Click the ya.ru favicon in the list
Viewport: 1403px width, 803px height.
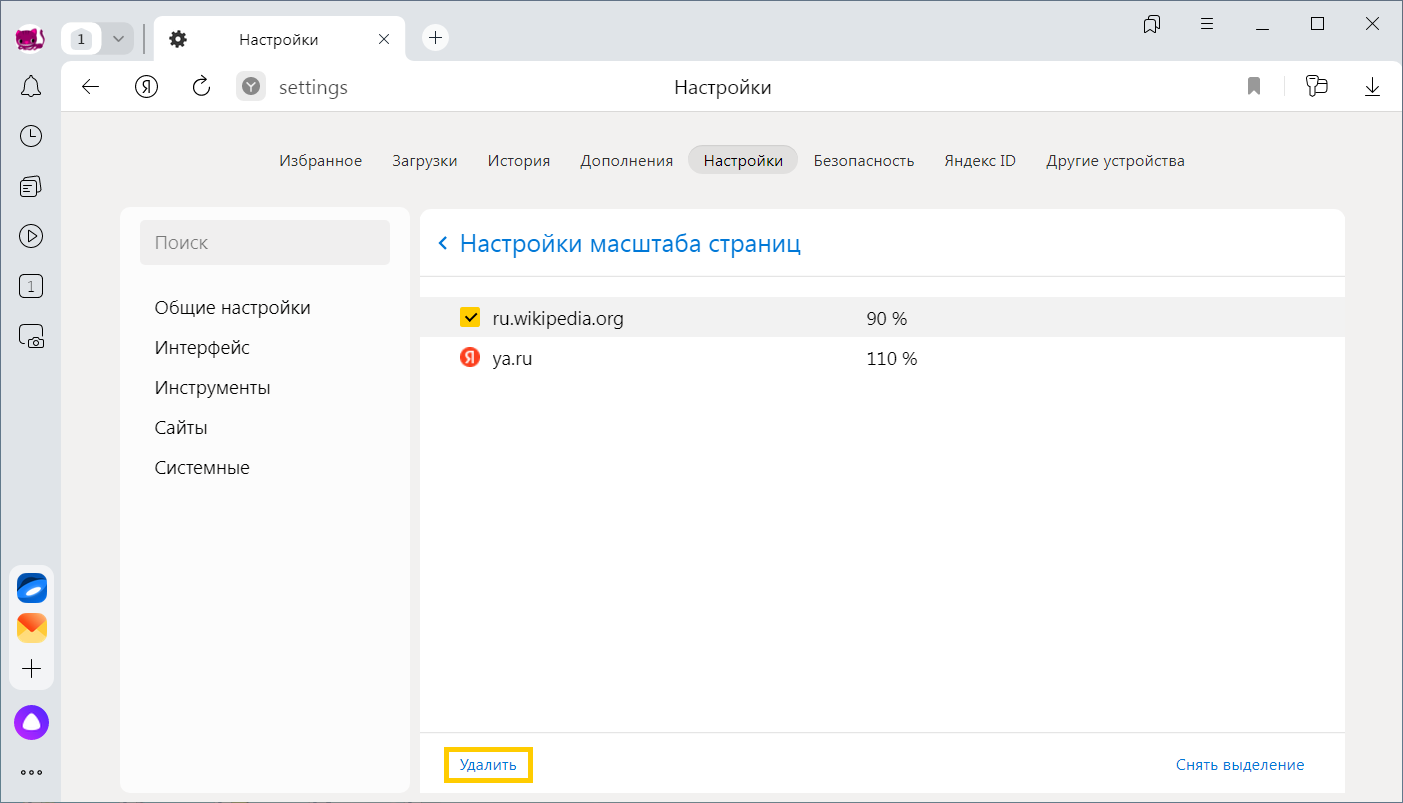[470, 358]
